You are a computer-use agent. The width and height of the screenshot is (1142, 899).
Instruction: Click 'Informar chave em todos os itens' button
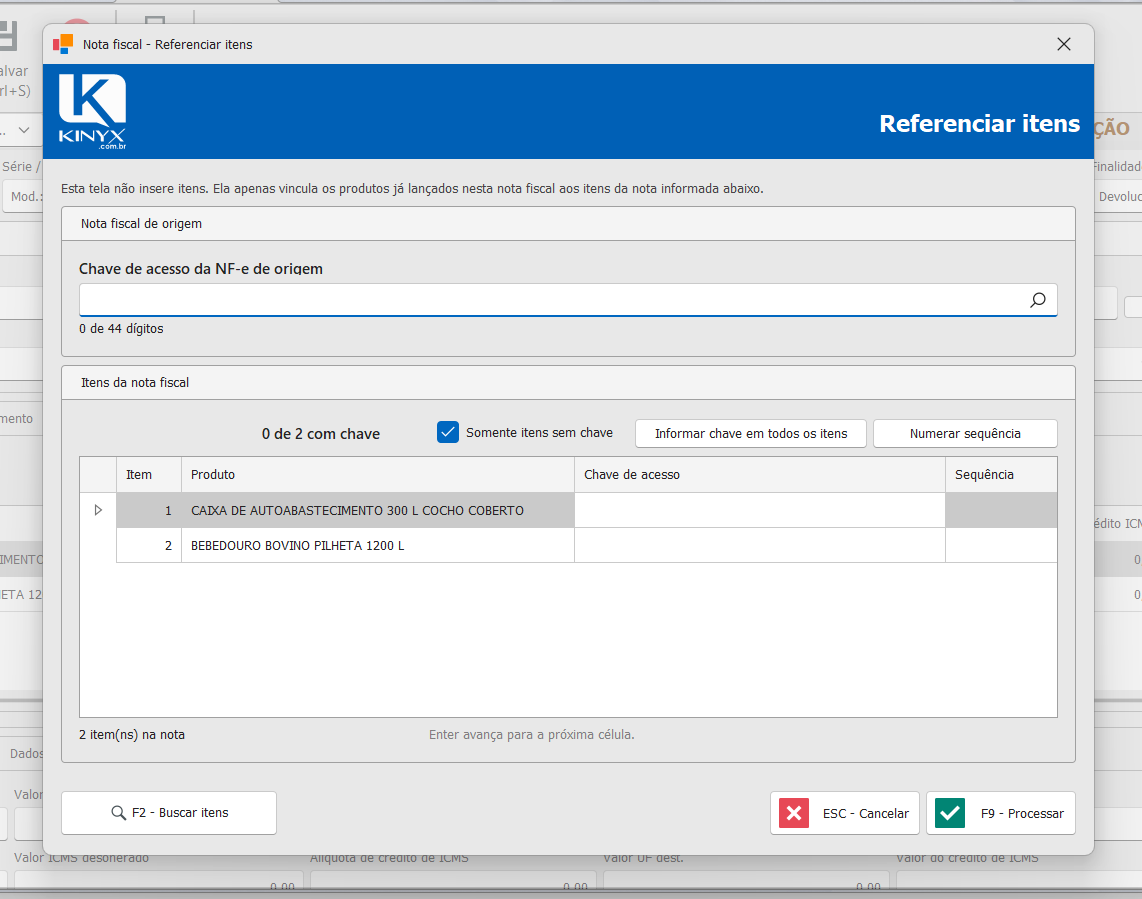click(751, 433)
